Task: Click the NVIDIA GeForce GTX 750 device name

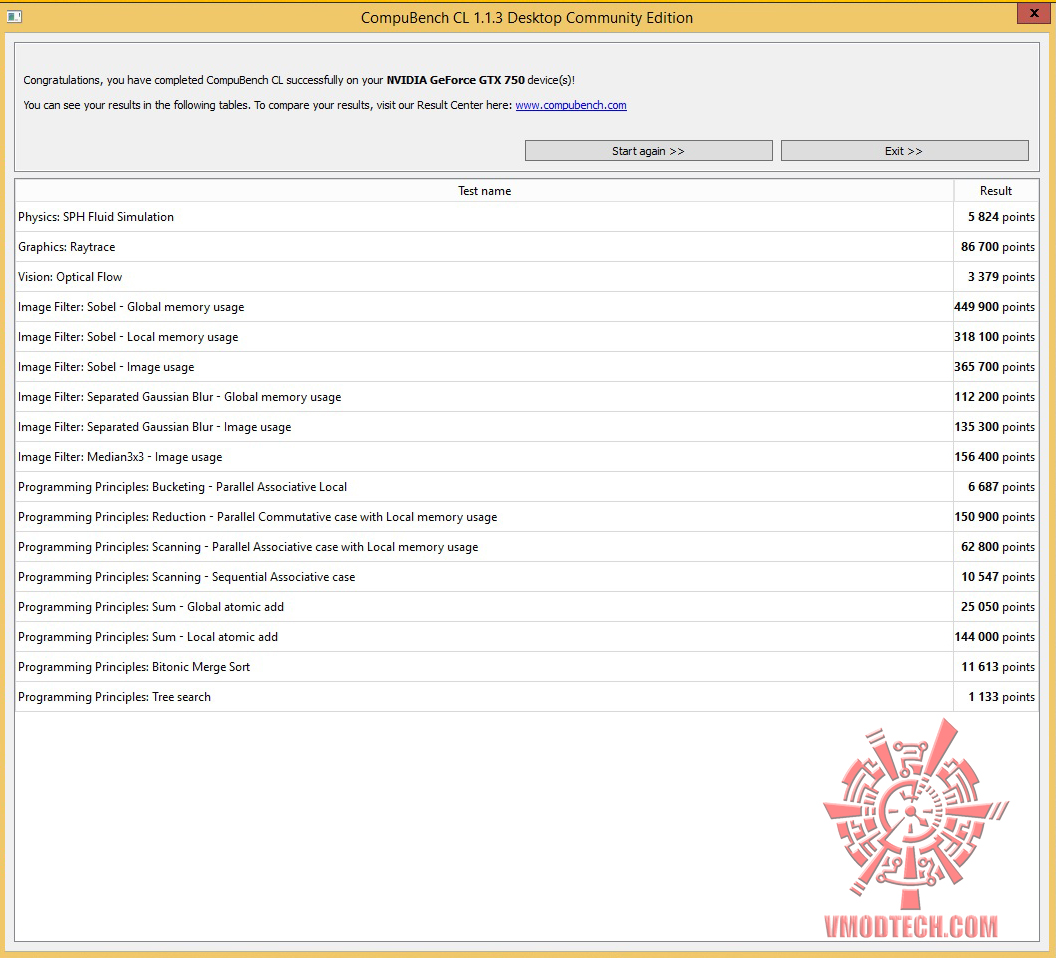Action: (455, 80)
